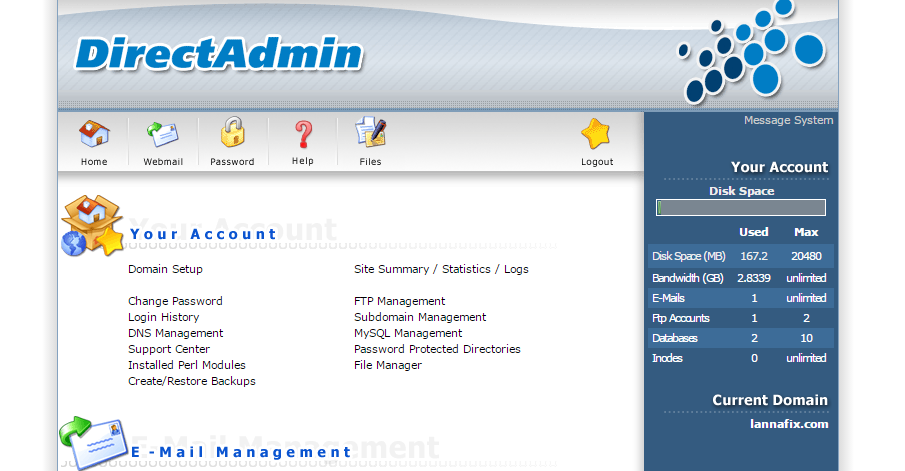Open MySQL Management
The height and width of the screenshot is (471, 905).
[x=408, y=333]
